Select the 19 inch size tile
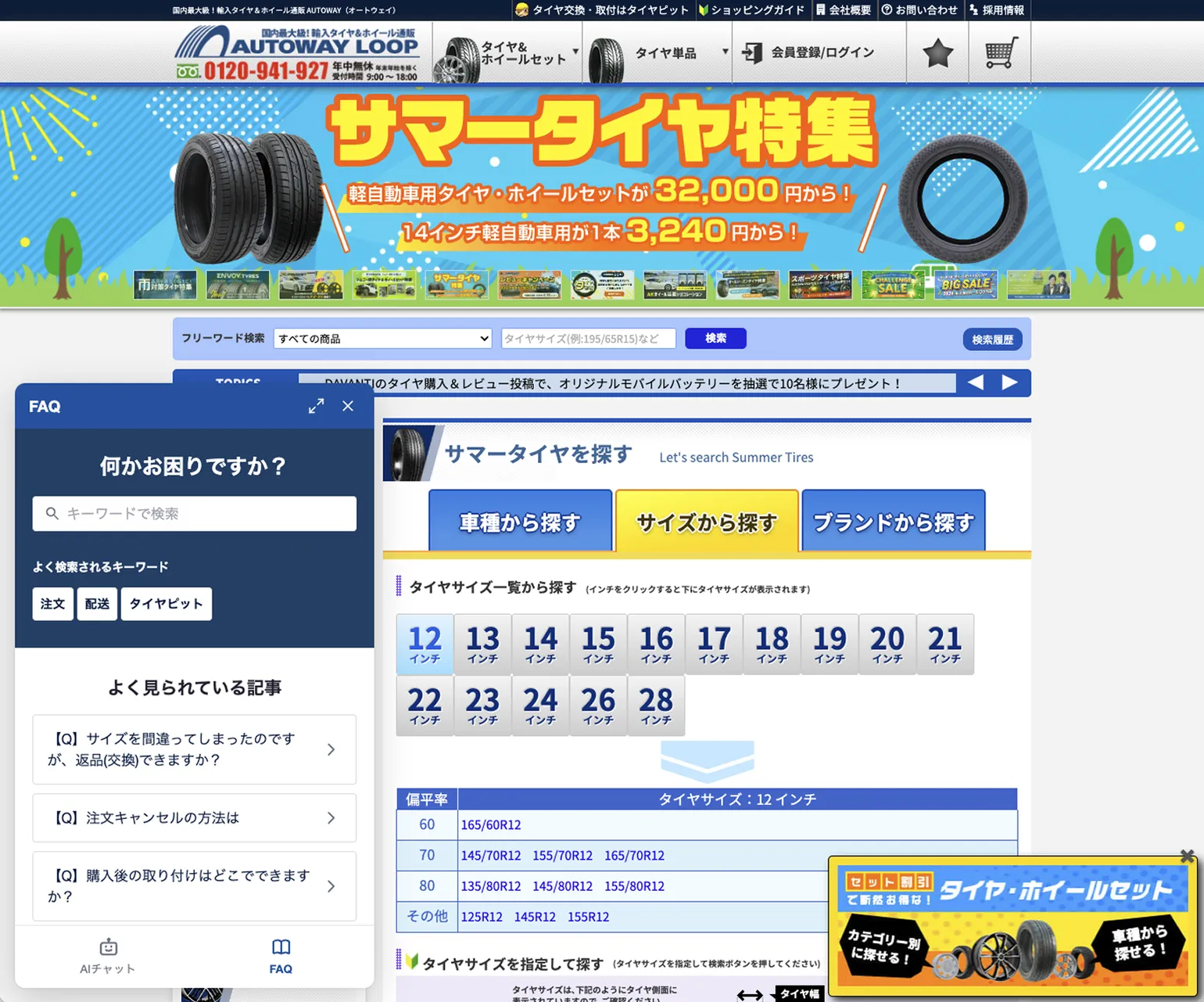 (x=830, y=645)
